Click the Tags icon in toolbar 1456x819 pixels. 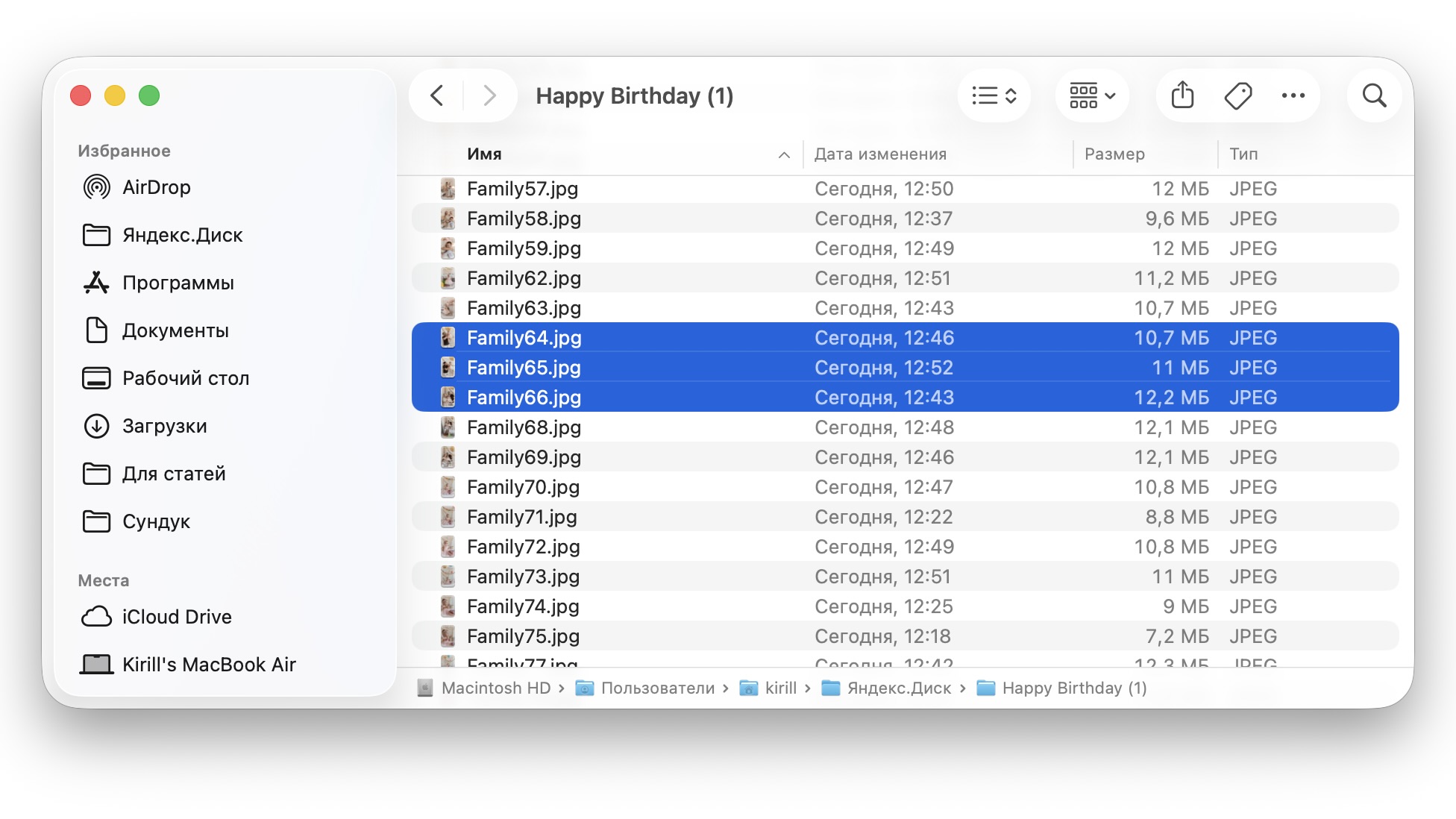click(x=1238, y=95)
